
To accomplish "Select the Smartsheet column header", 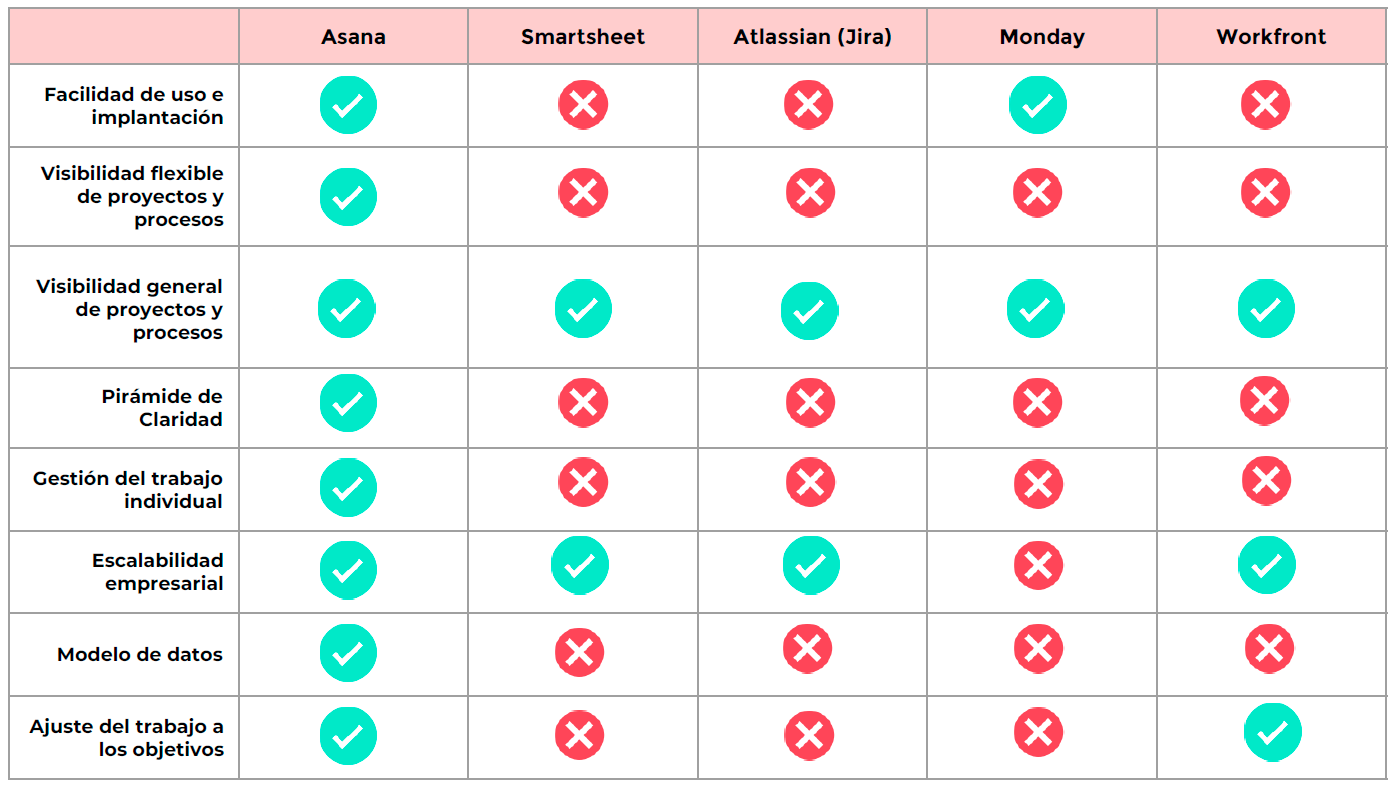I will pos(583,37).
